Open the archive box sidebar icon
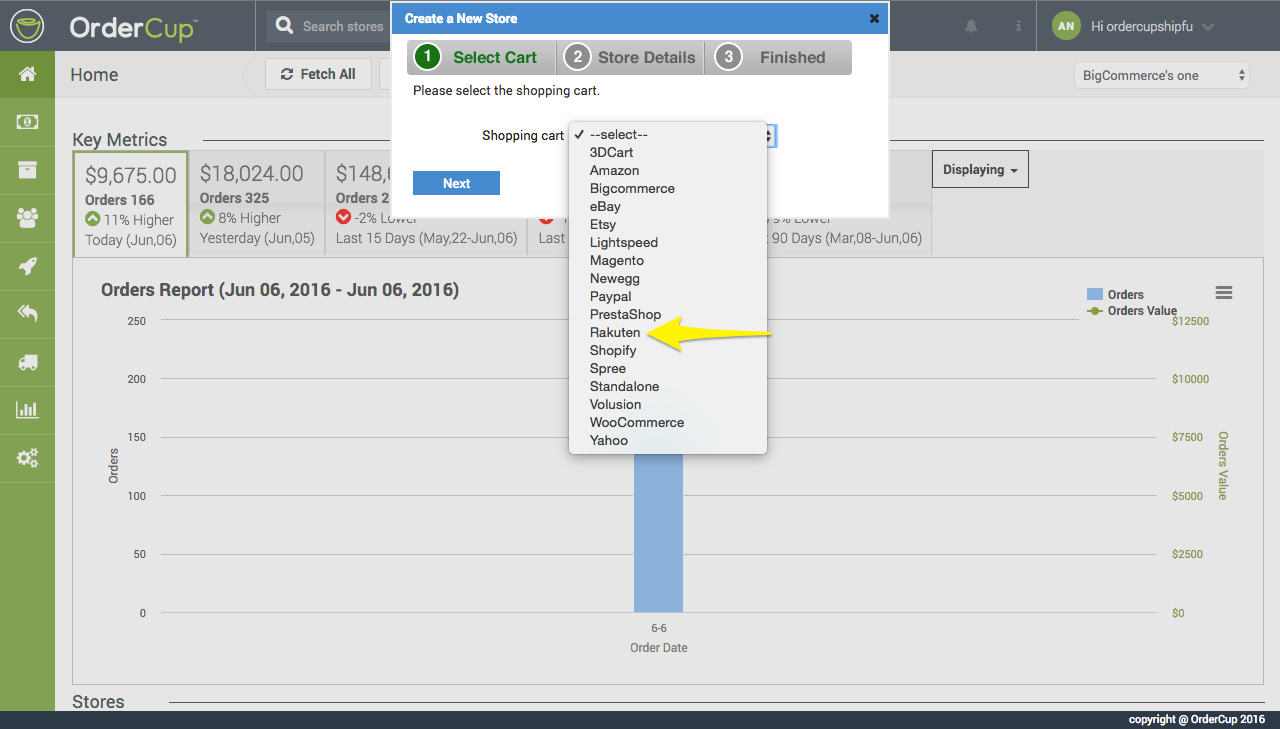 click(27, 170)
